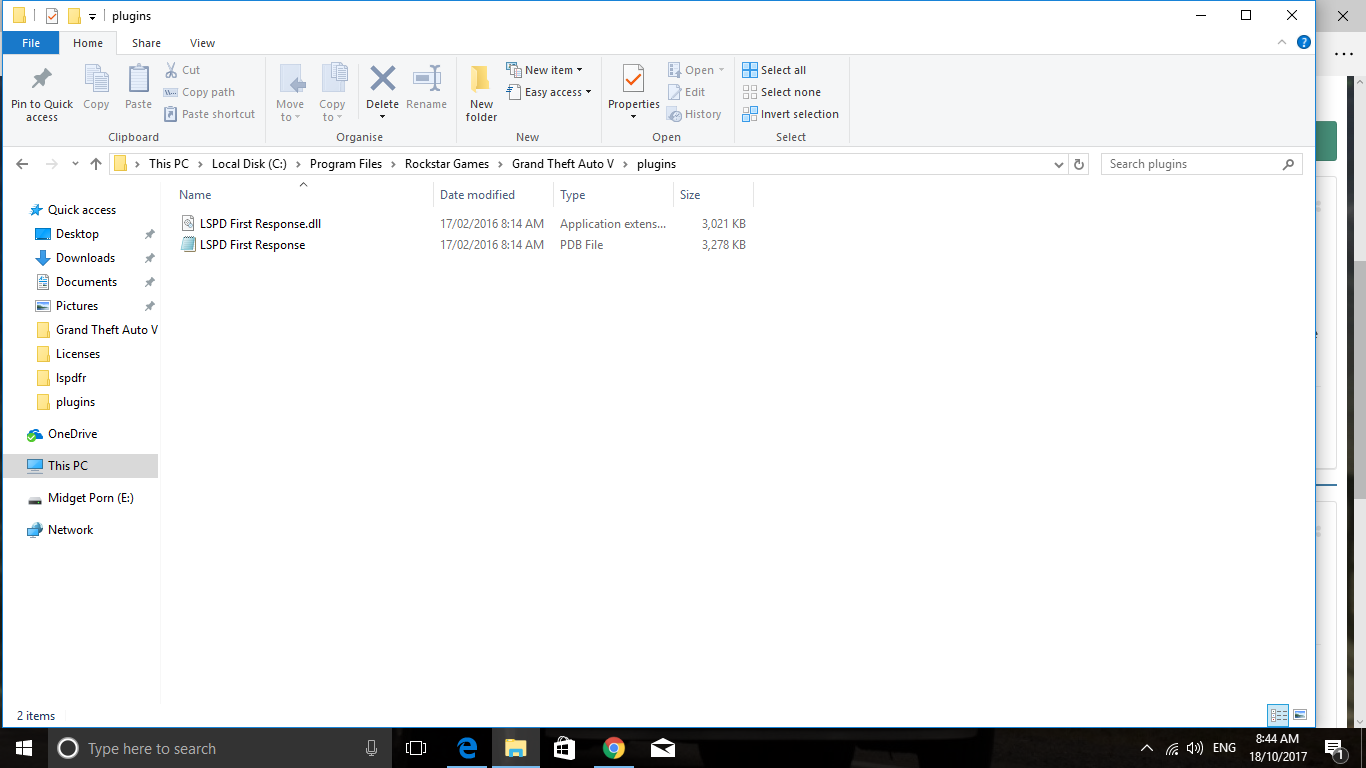The height and width of the screenshot is (768, 1366).
Task: Click the Delete X icon
Action: click(382, 78)
